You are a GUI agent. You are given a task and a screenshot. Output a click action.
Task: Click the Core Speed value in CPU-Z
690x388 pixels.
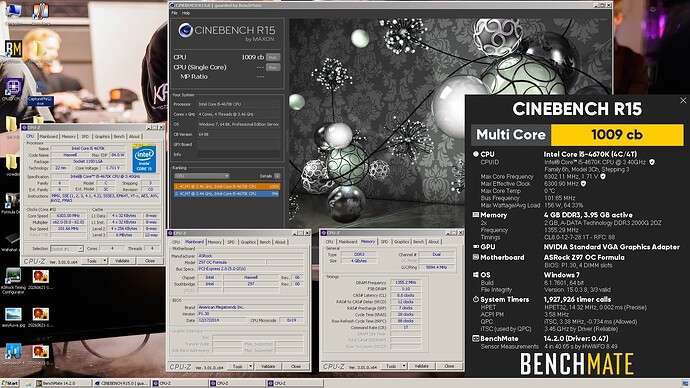coord(68,216)
